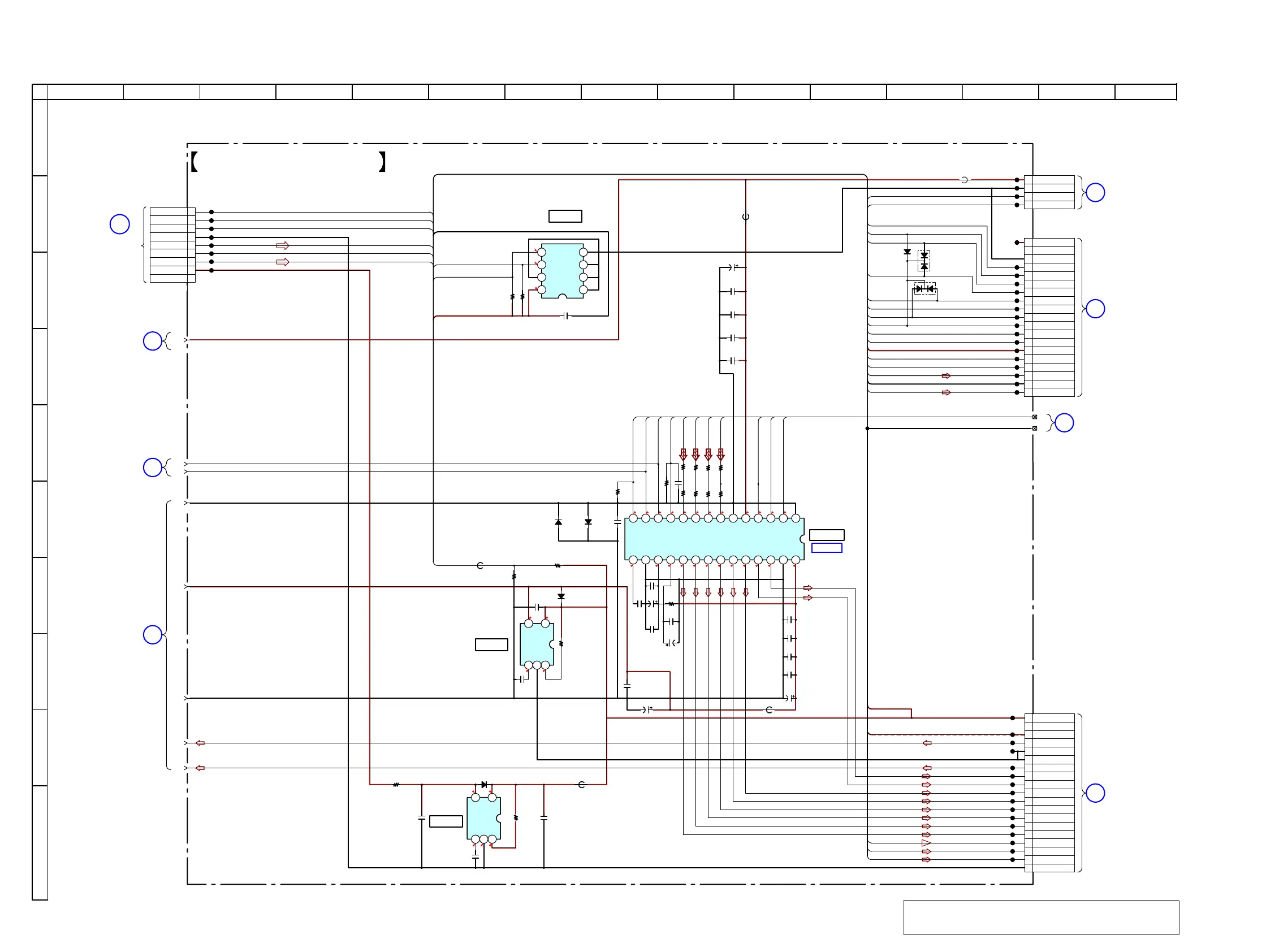Click blue circle next to crossed-box terminals
The width and height of the screenshot is (1266, 952).
[x=1064, y=423]
